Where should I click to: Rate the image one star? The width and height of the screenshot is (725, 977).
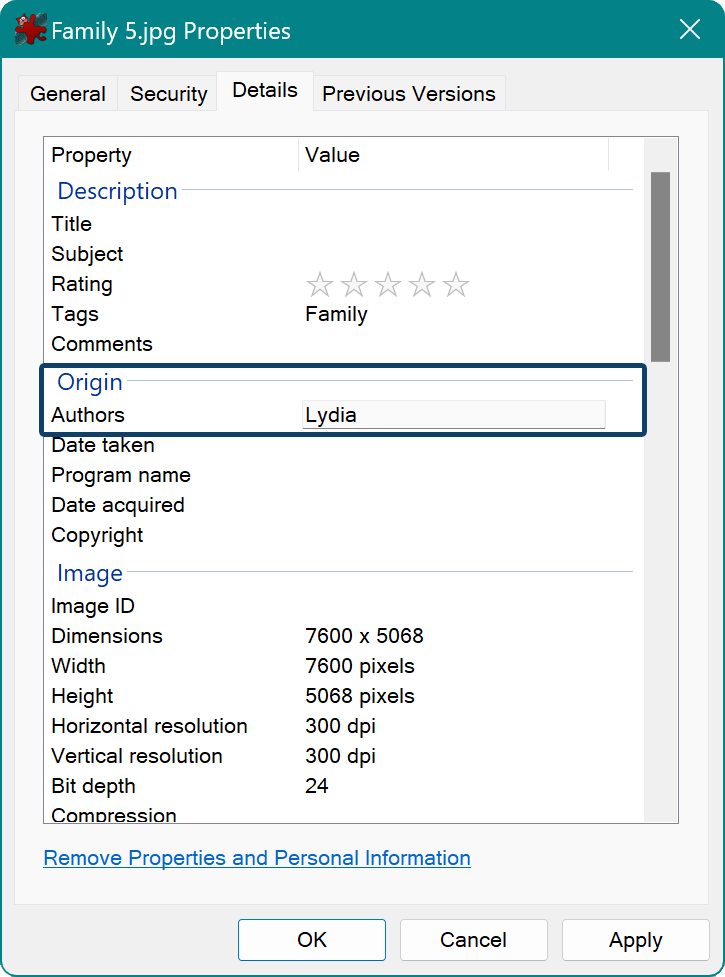pyautogui.click(x=320, y=284)
